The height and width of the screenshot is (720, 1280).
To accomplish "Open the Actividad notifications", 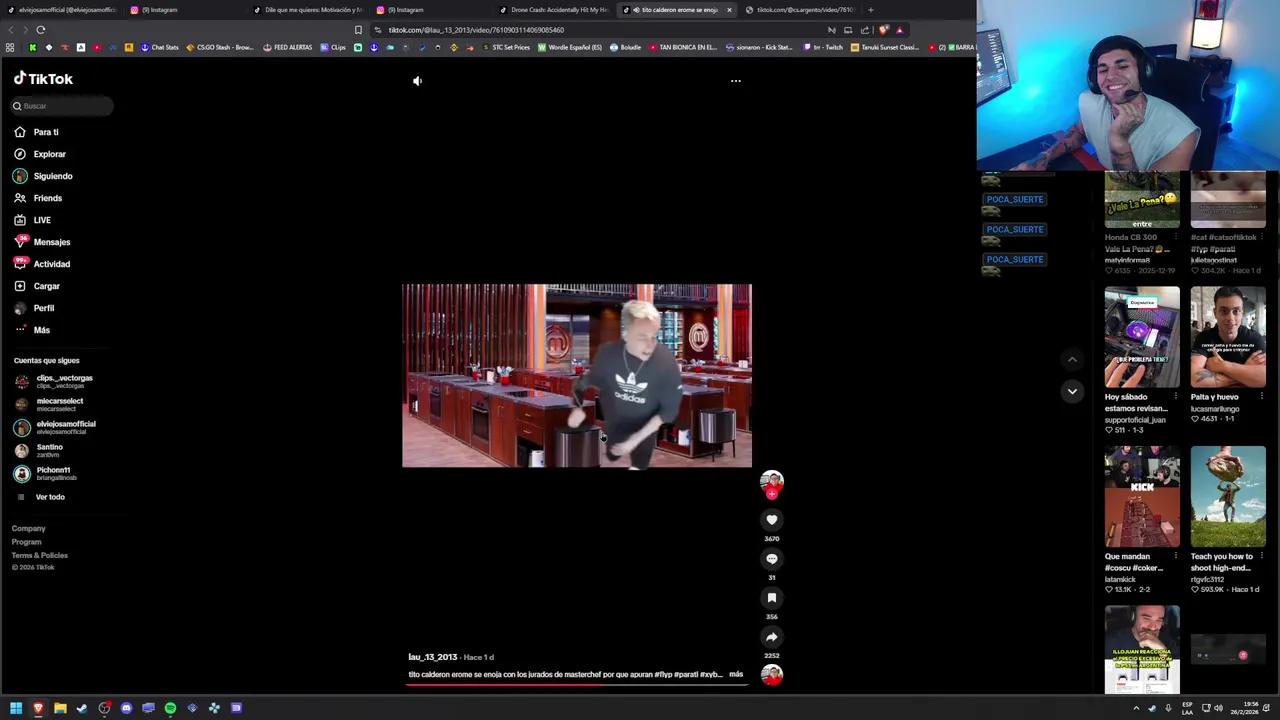I will (x=52, y=264).
